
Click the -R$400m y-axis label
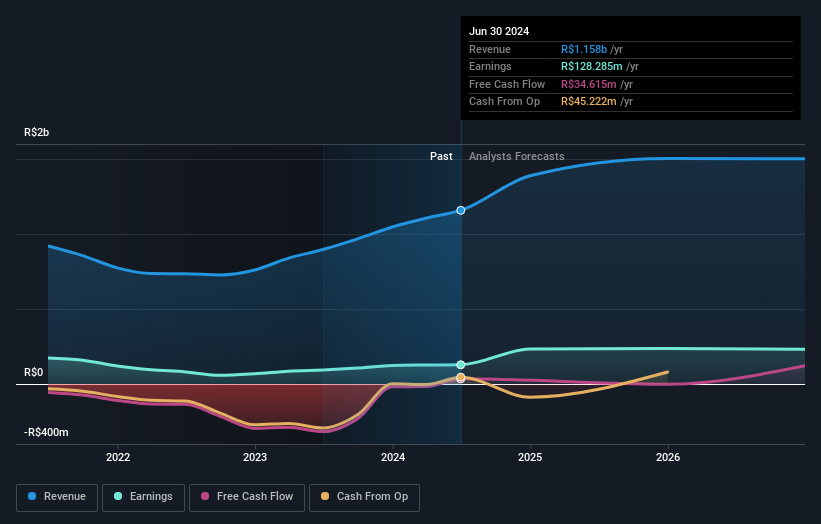click(x=46, y=432)
